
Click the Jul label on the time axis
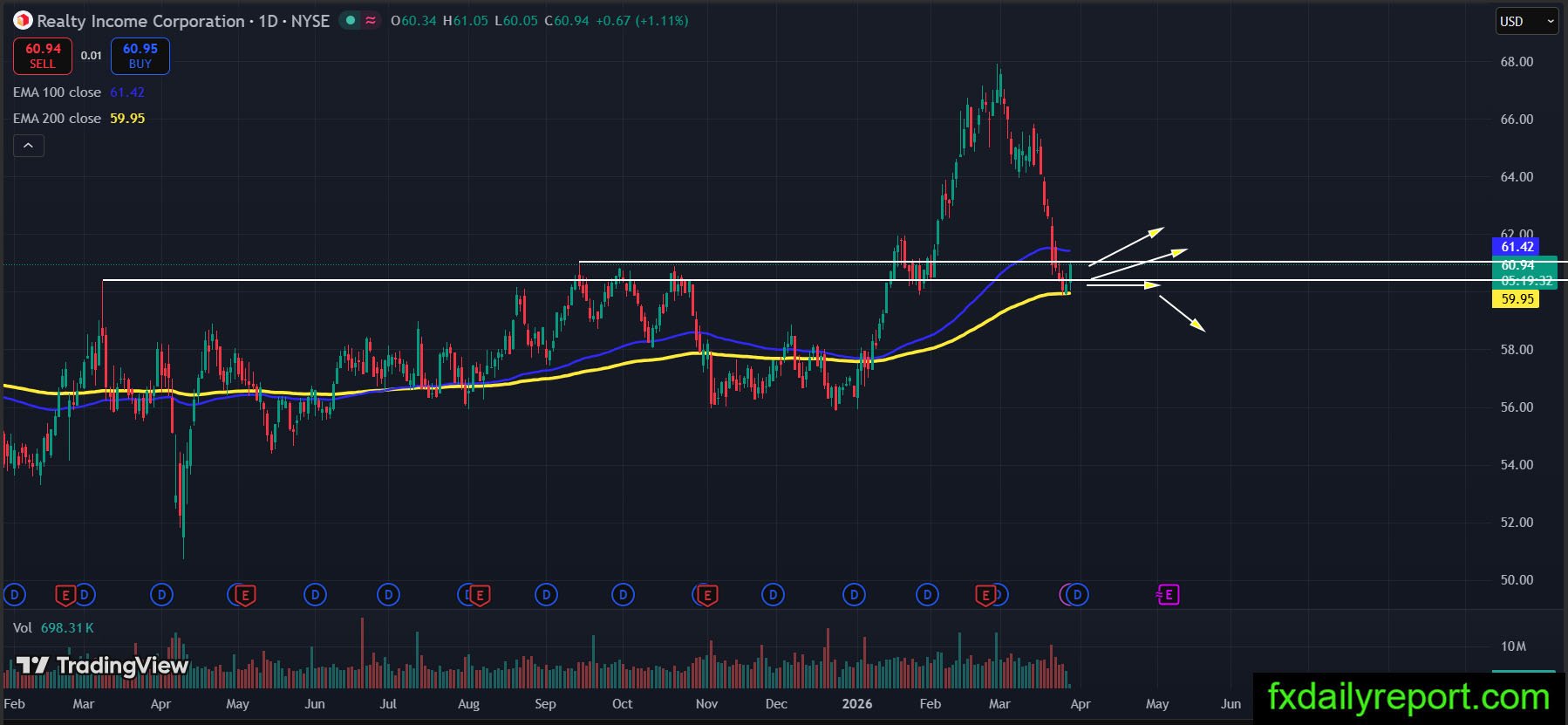[388, 704]
